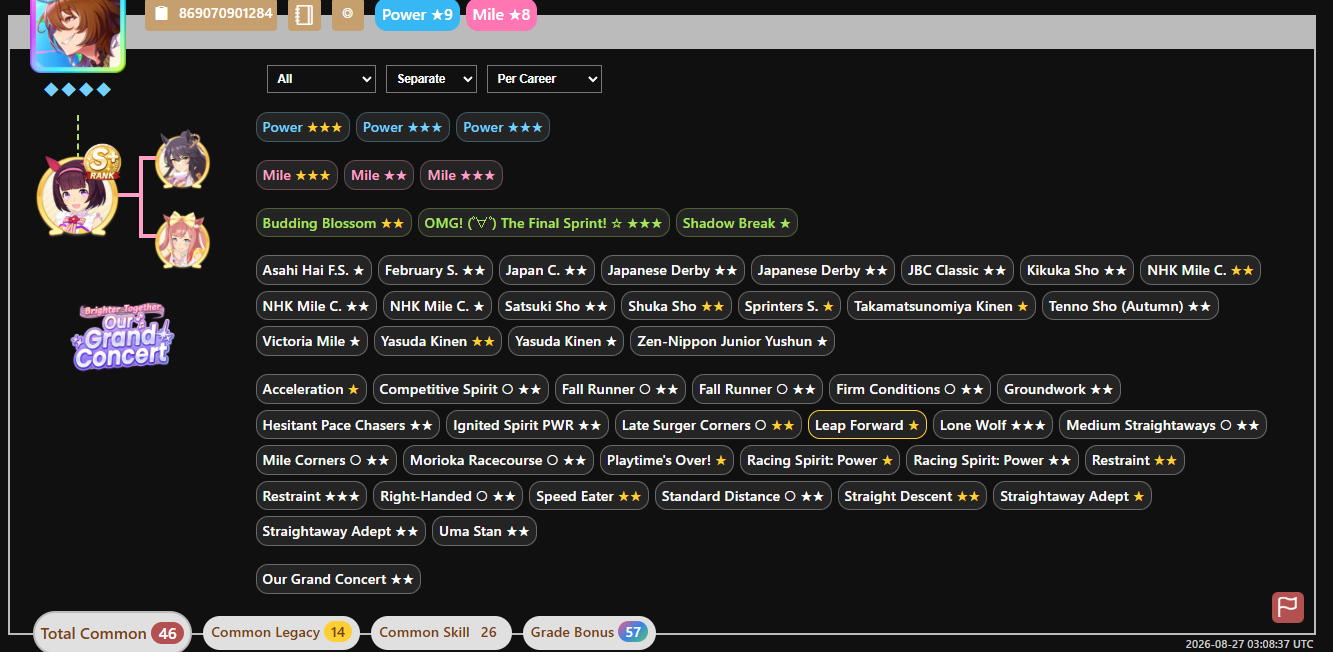Viewport: 1333px width, 652px height.
Task: Select the Firm Conditions skill chip
Action: click(x=910, y=389)
